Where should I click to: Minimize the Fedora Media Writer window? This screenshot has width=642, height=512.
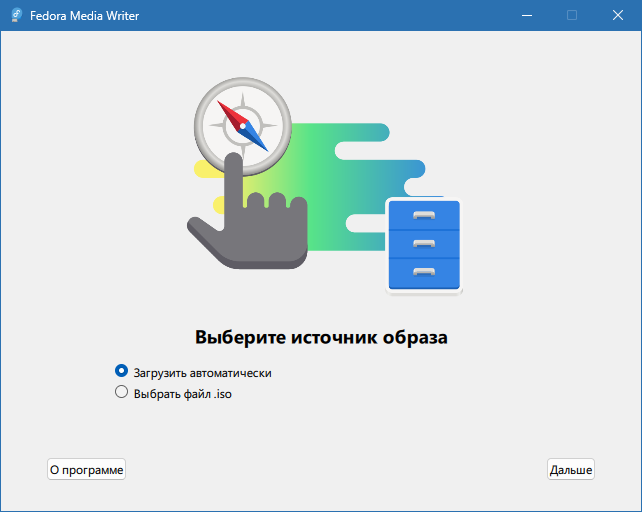pyautogui.click(x=527, y=15)
